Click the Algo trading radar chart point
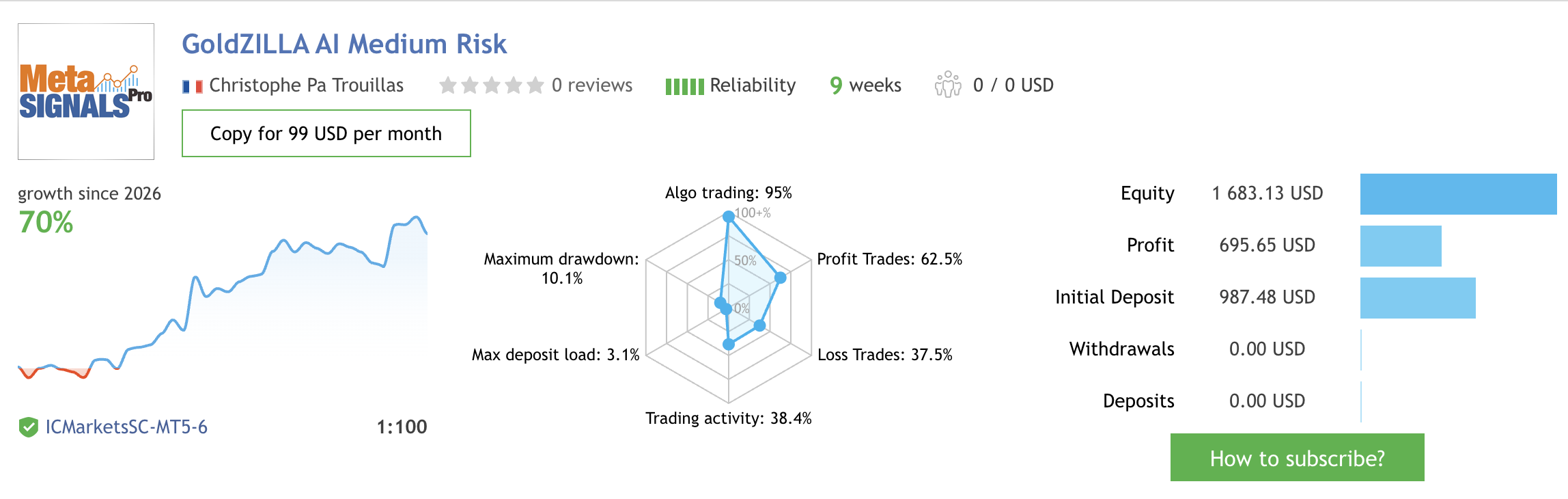The image size is (1568, 499). click(x=729, y=216)
